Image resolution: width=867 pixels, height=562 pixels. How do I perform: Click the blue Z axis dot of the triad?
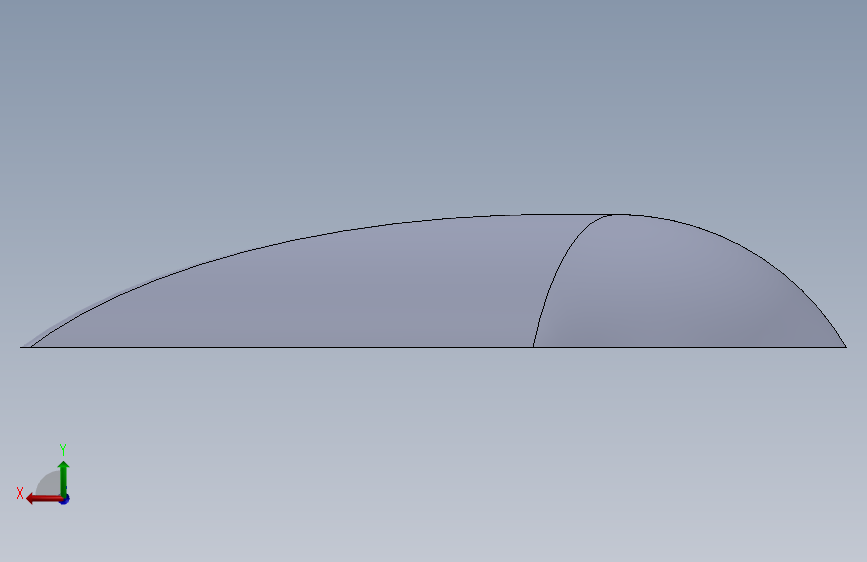tap(65, 500)
